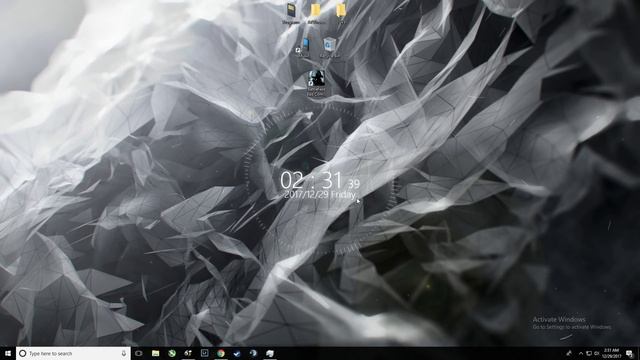Open the Windows Start menu
Image resolution: width=640 pixels, height=360 pixels.
8,353
